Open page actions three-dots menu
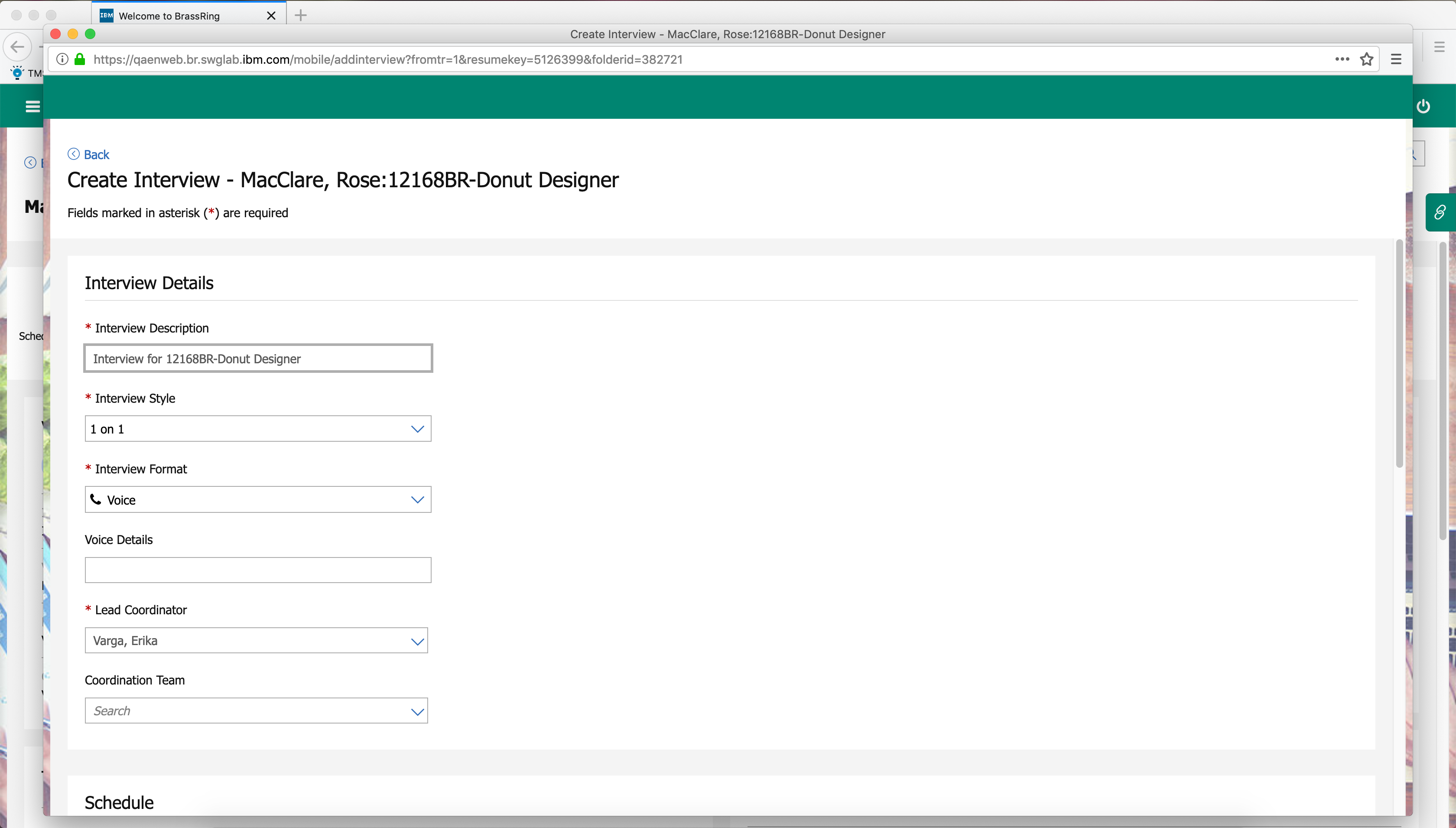Screen dimensions: 1456x828 click(1342, 59)
